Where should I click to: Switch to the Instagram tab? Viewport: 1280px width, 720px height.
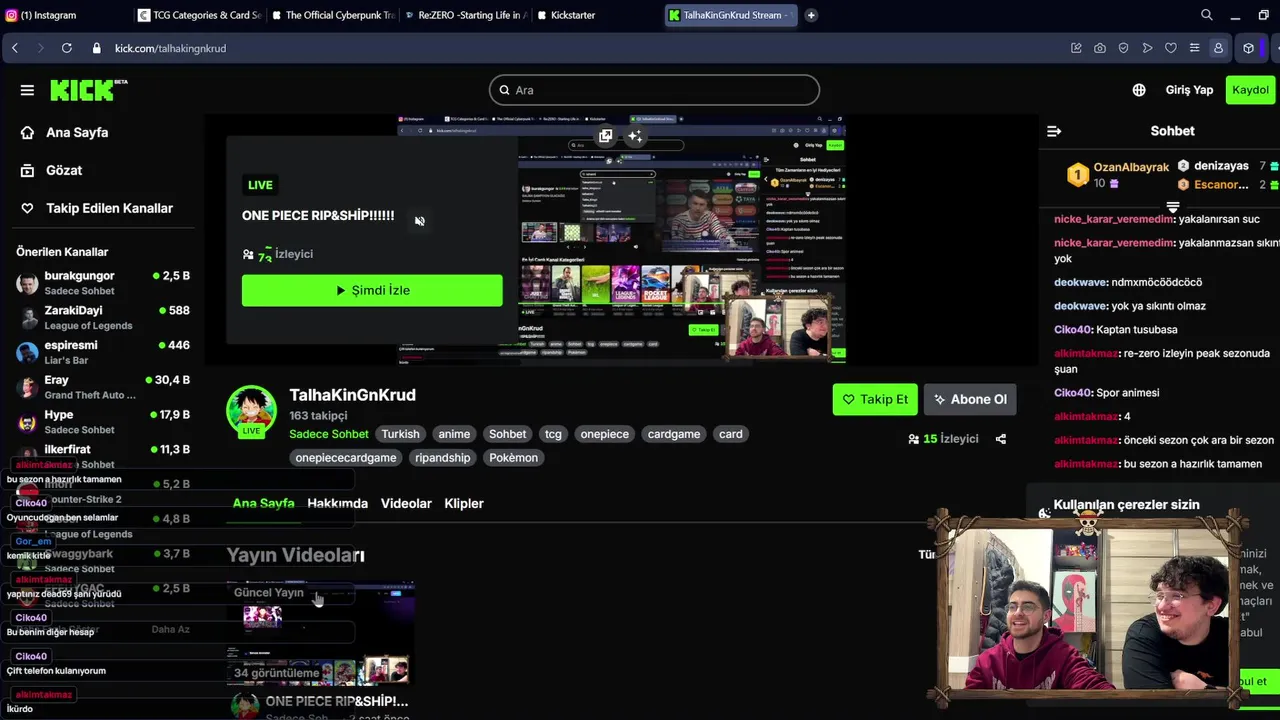click(64, 15)
